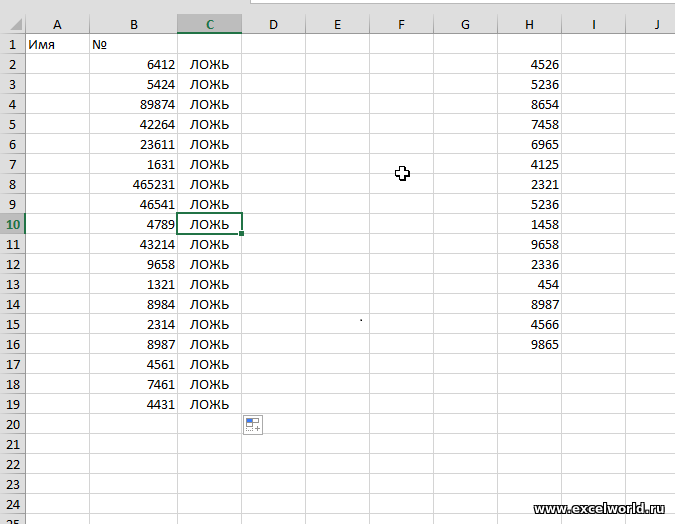Click cell B1 containing №
Screen dimensions: 675x524
tap(133, 44)
